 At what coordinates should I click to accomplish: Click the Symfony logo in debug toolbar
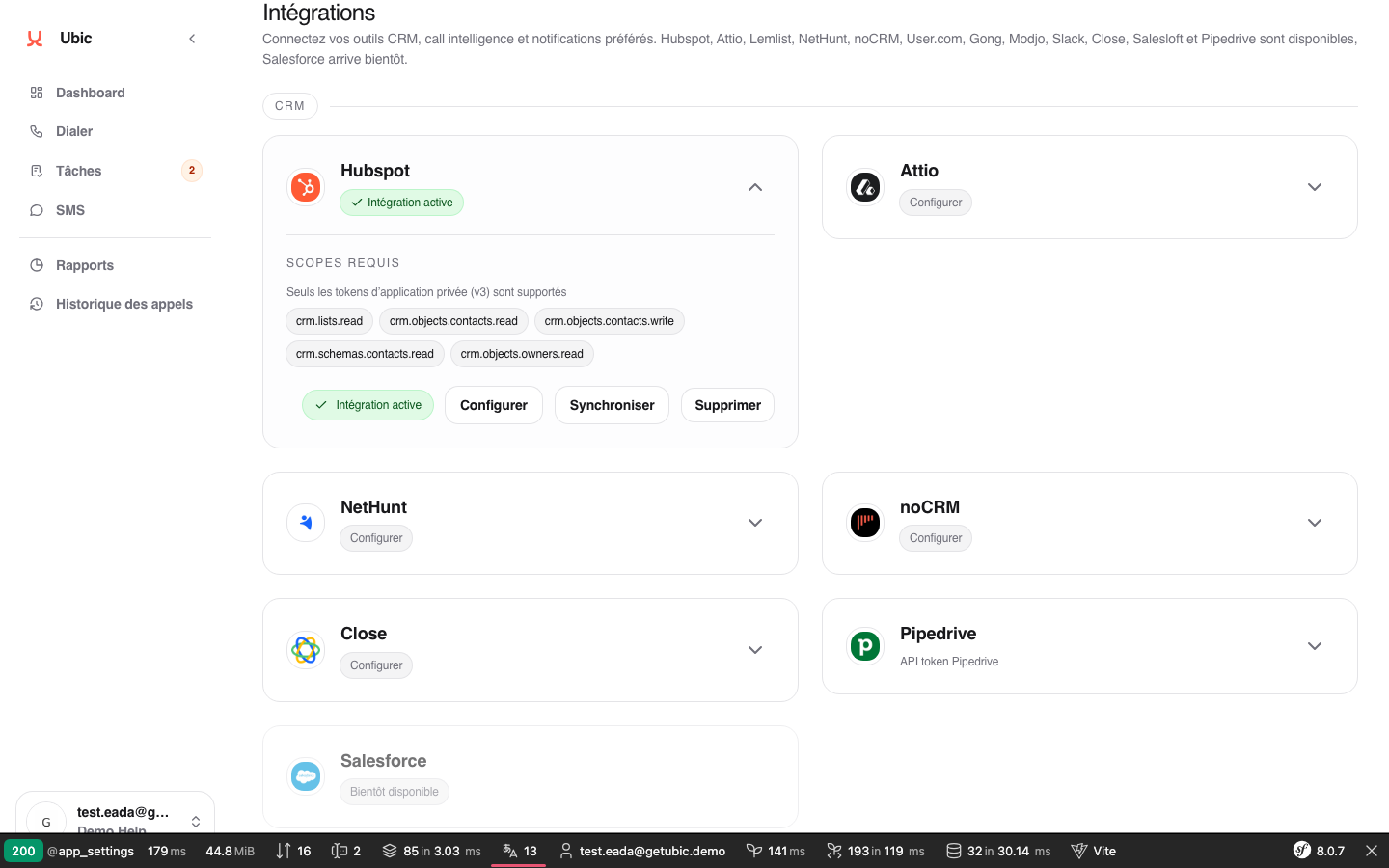(1302, 851)
